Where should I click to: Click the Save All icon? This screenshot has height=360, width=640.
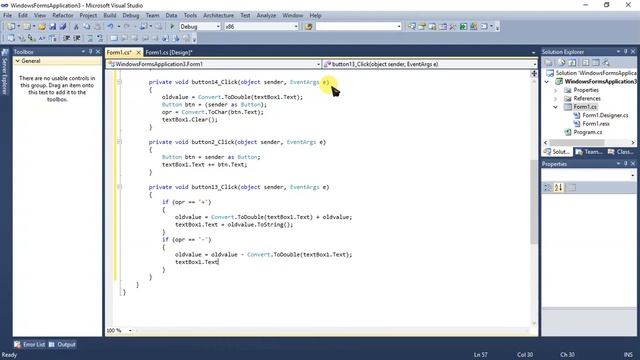click(x=62, y=27)
